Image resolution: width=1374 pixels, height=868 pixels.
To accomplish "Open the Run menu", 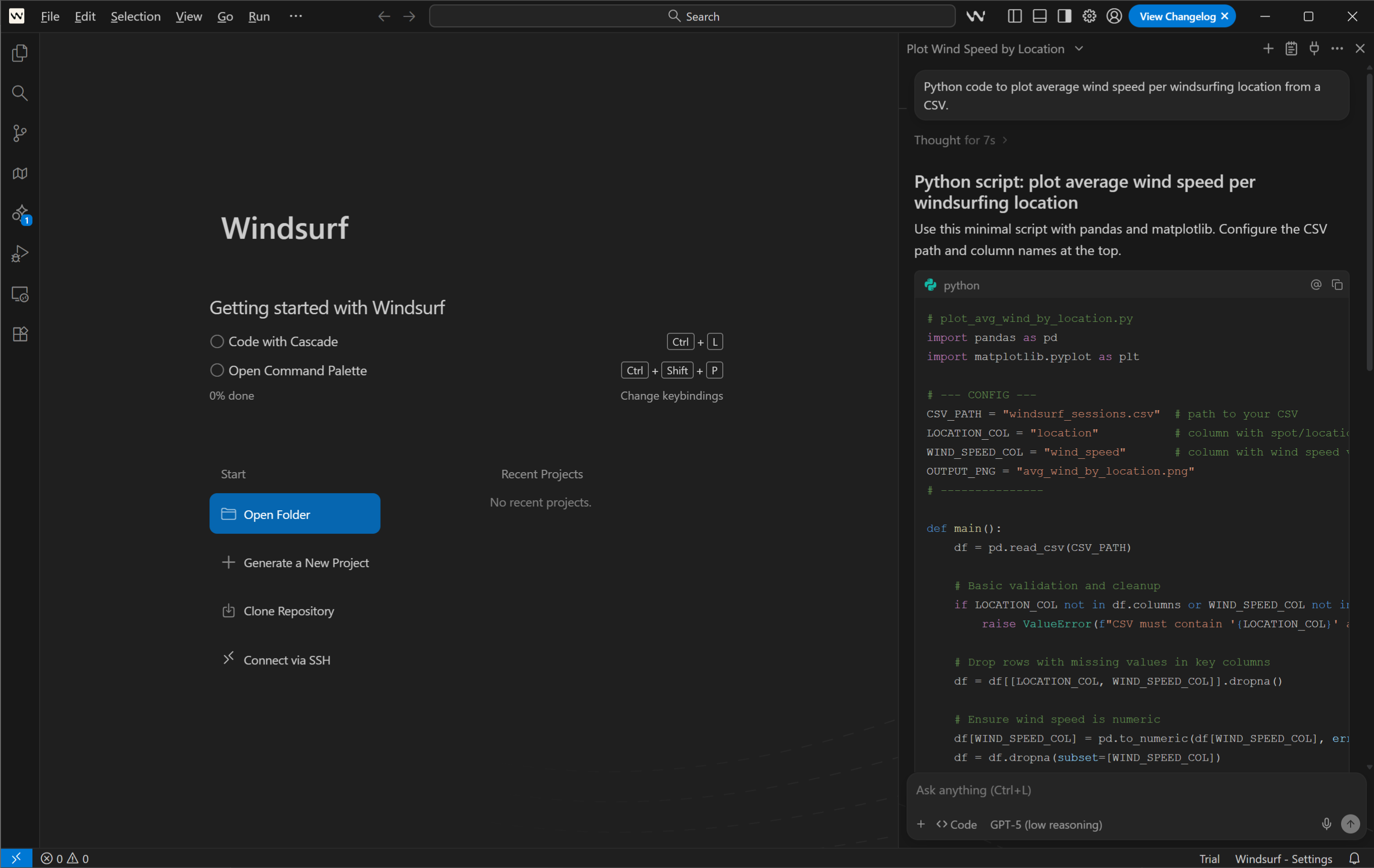I will pos(259,16).
